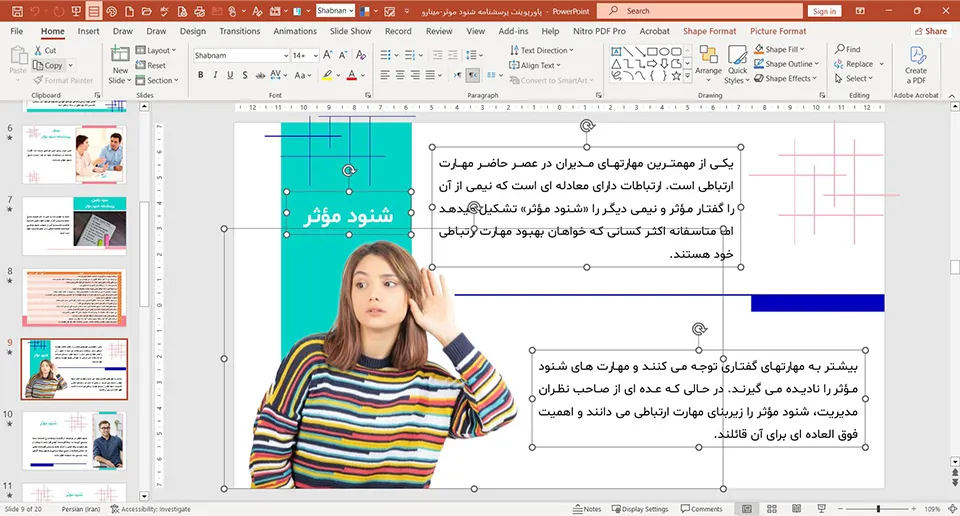Expand Shape Fill options
The height and width of the screenshot is (516, 960).
pos(779,49)
